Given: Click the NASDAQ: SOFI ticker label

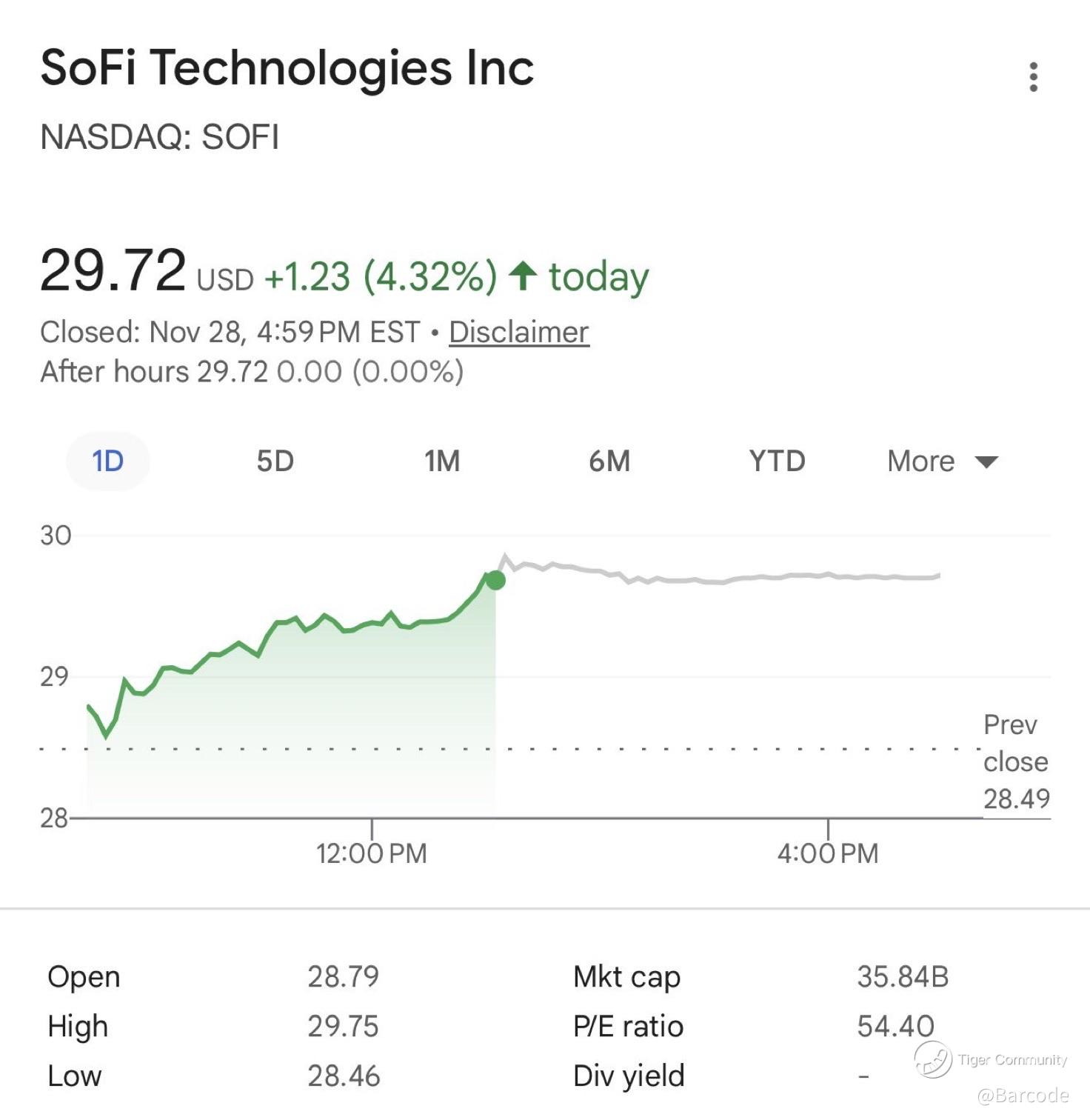Looking at the screenshot, I should (159, 137).
